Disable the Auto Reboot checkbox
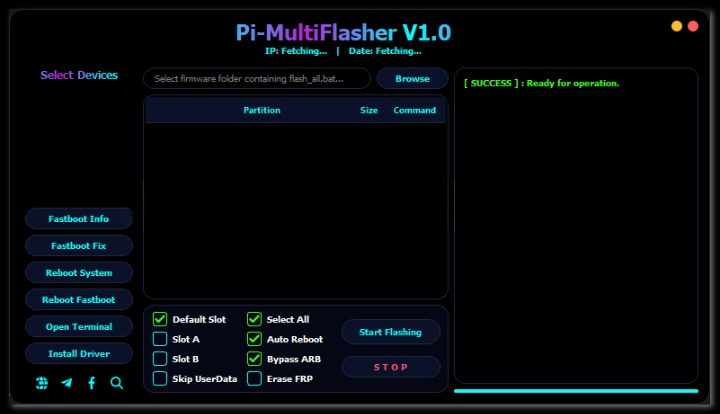 tap(254, 339)
